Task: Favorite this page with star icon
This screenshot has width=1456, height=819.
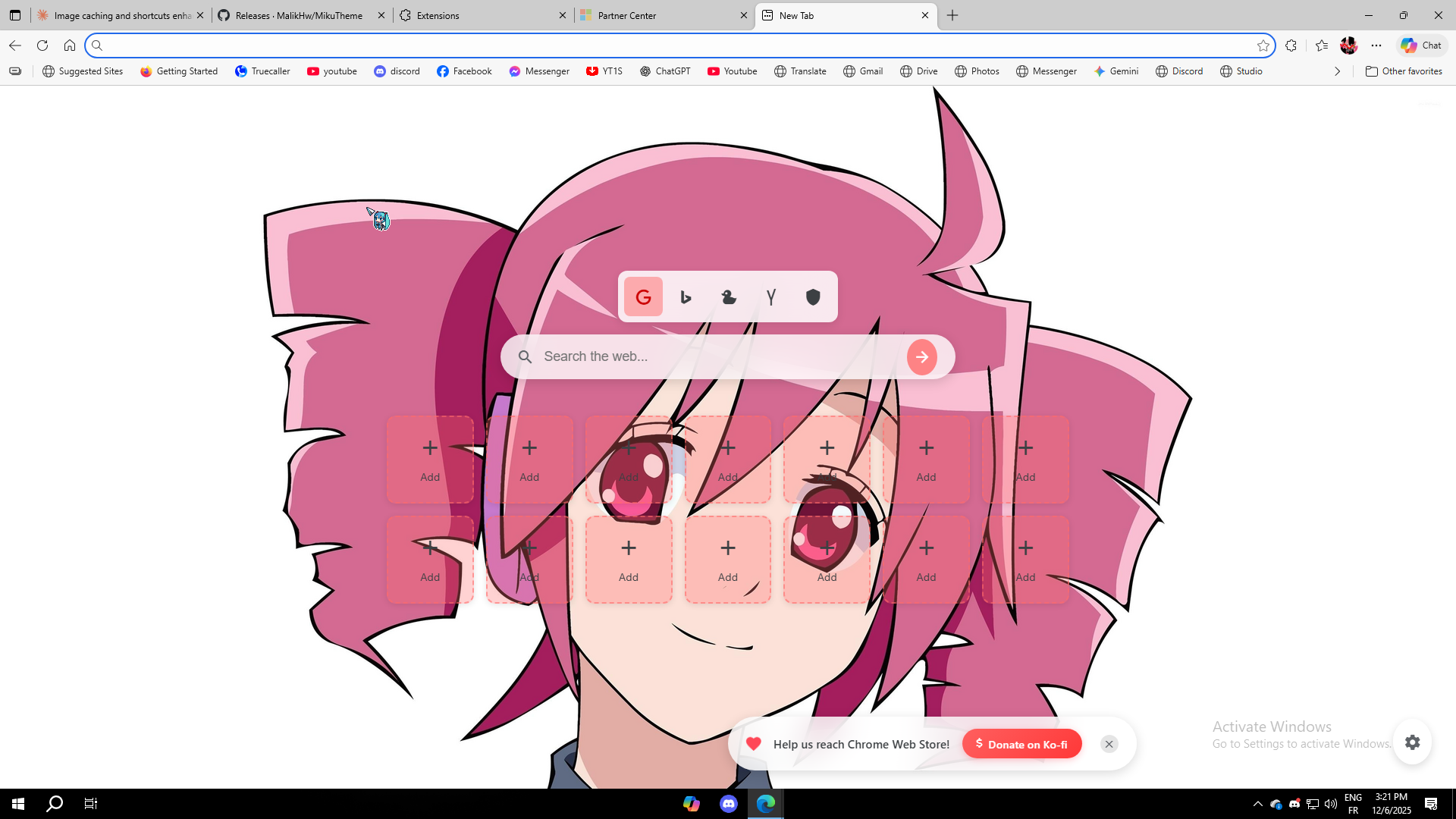Action: coord(1263,45)
